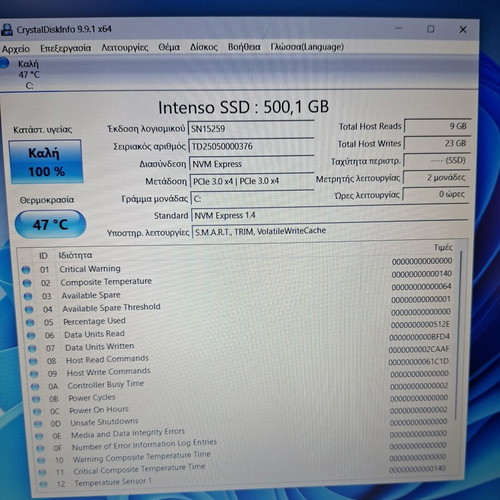500x500 pixels.
Task: Open the Δίσκος menu
Action: pos(204,47)
